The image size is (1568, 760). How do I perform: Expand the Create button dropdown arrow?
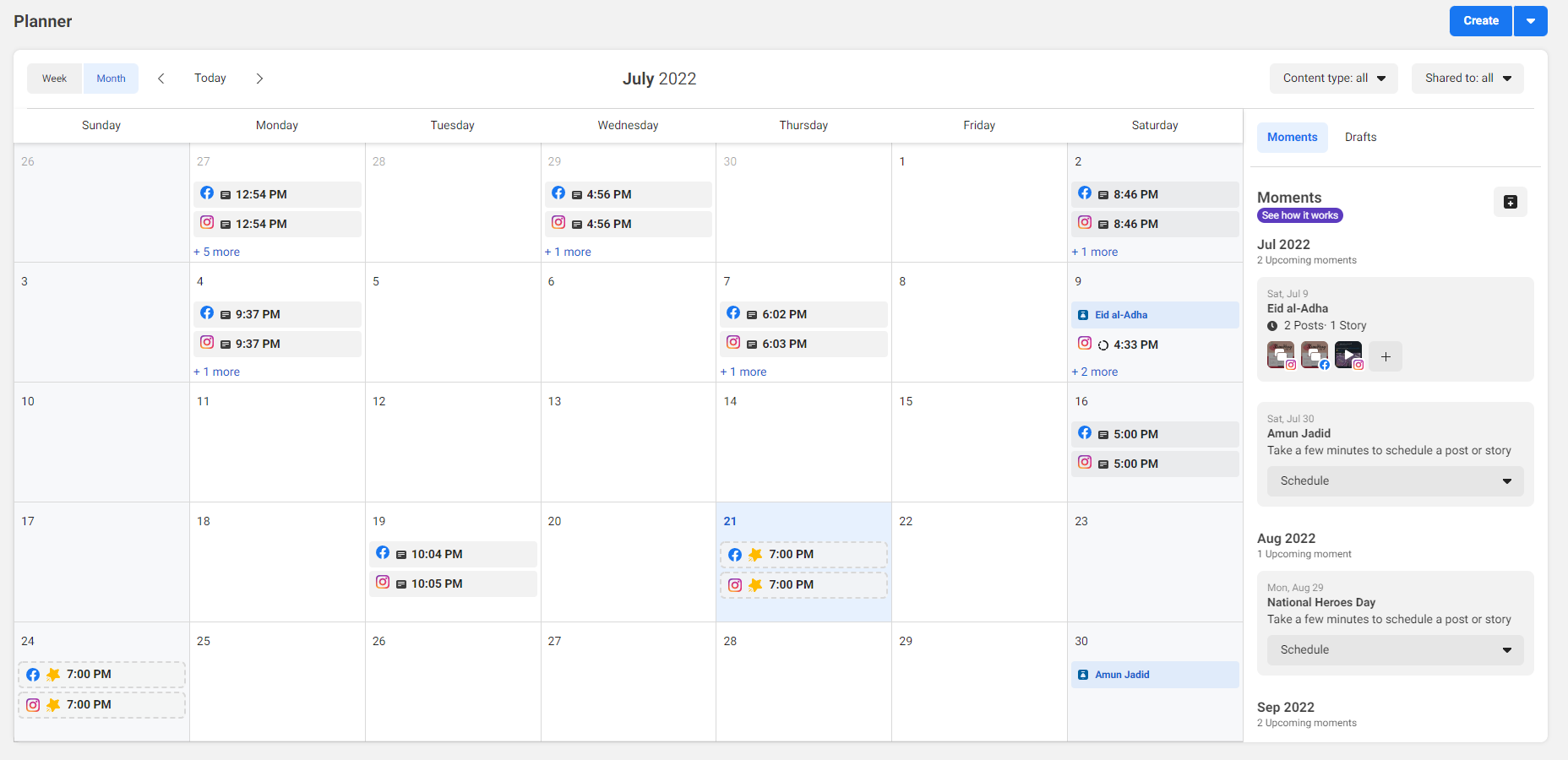coord(1530,21)
